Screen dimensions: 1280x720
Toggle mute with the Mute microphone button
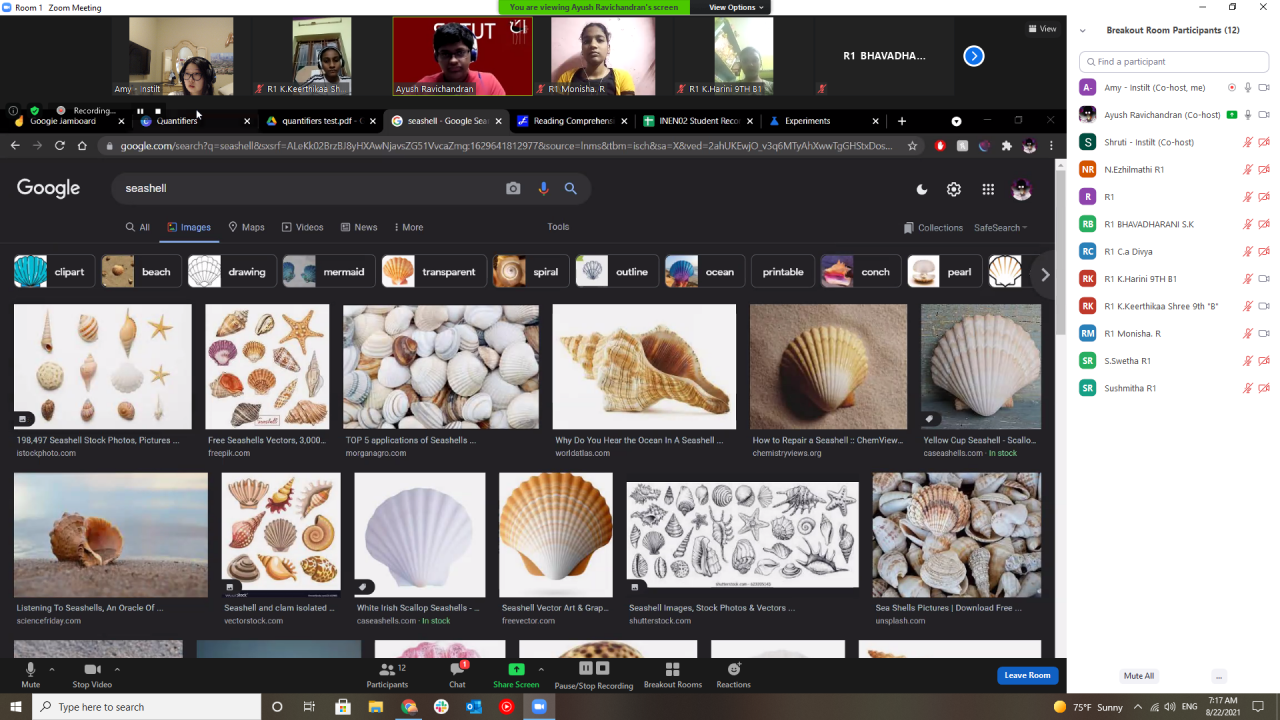pyautogui.click(x=31, y=673)
